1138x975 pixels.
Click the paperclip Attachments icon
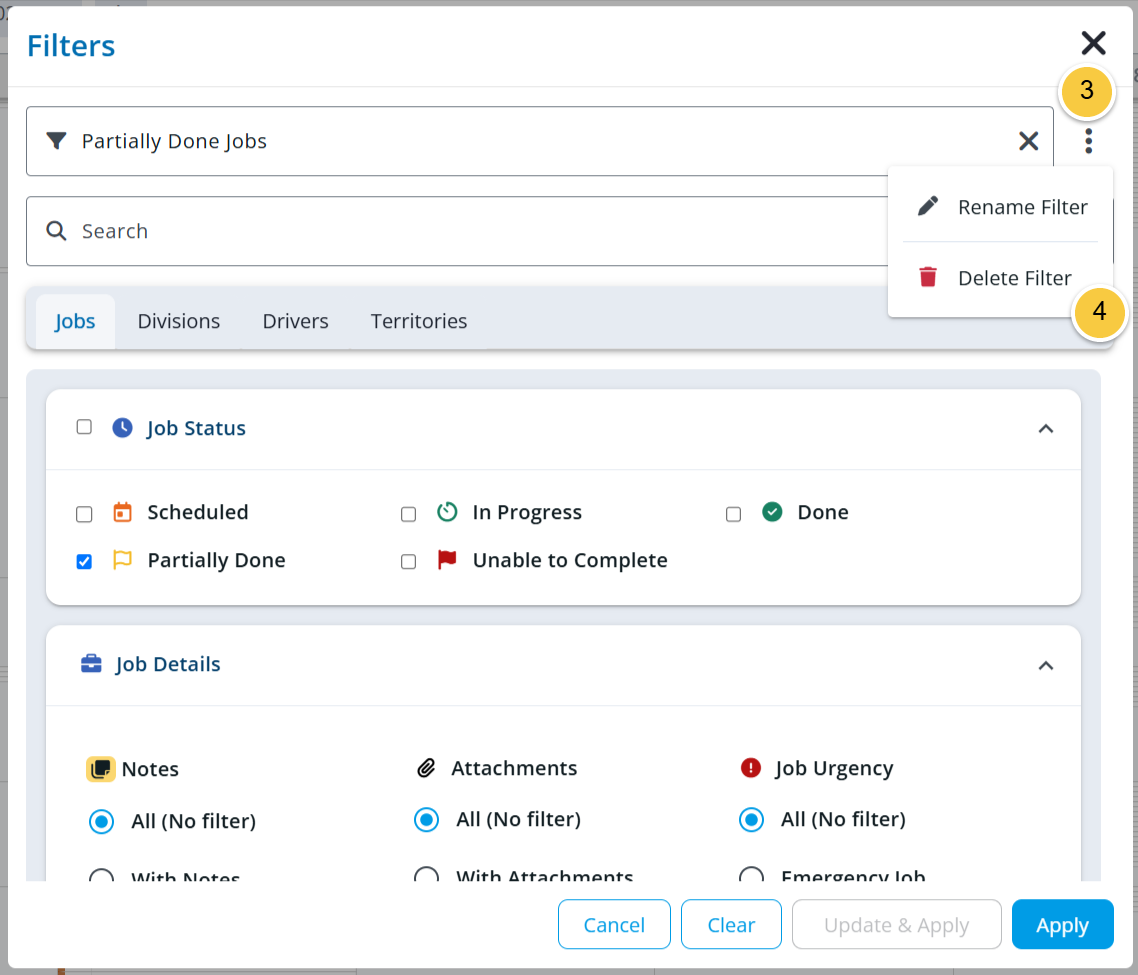[x=426, y=767]
